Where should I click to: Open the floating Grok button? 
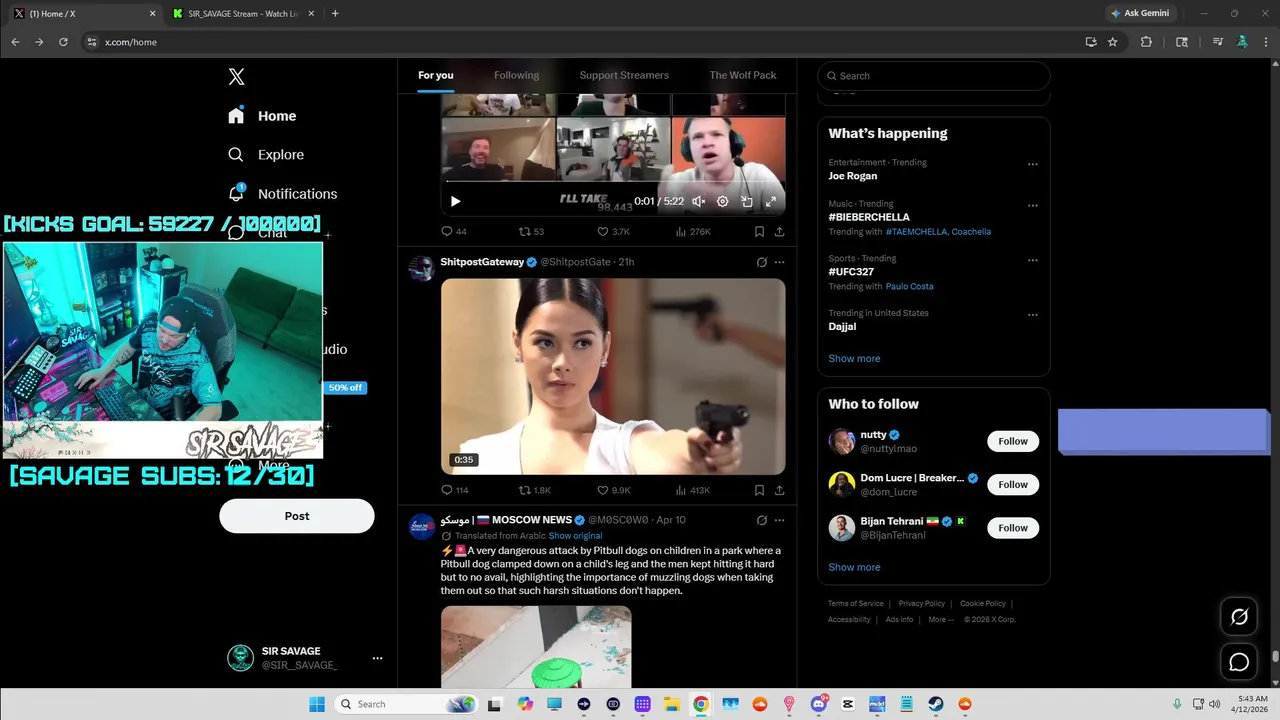1239,617
